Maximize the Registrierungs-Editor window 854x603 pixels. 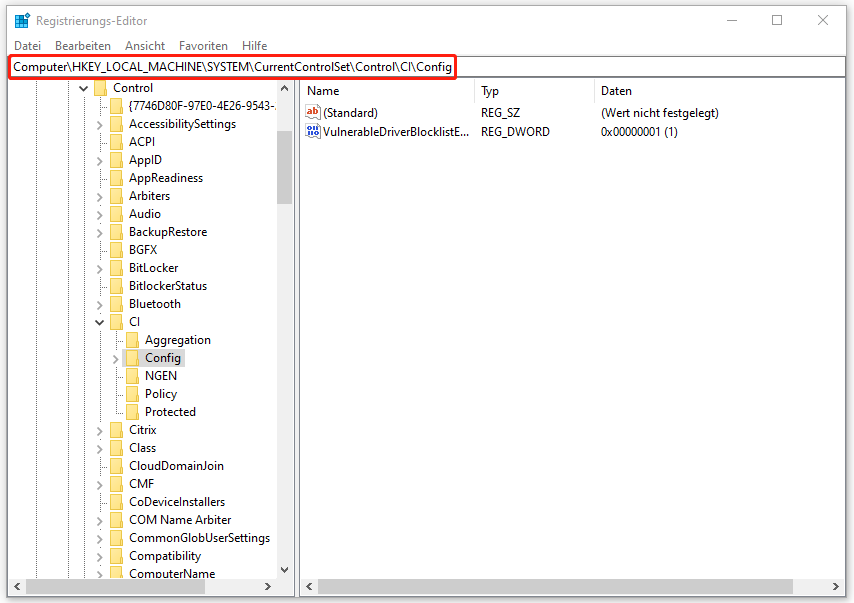click(777, 20)
